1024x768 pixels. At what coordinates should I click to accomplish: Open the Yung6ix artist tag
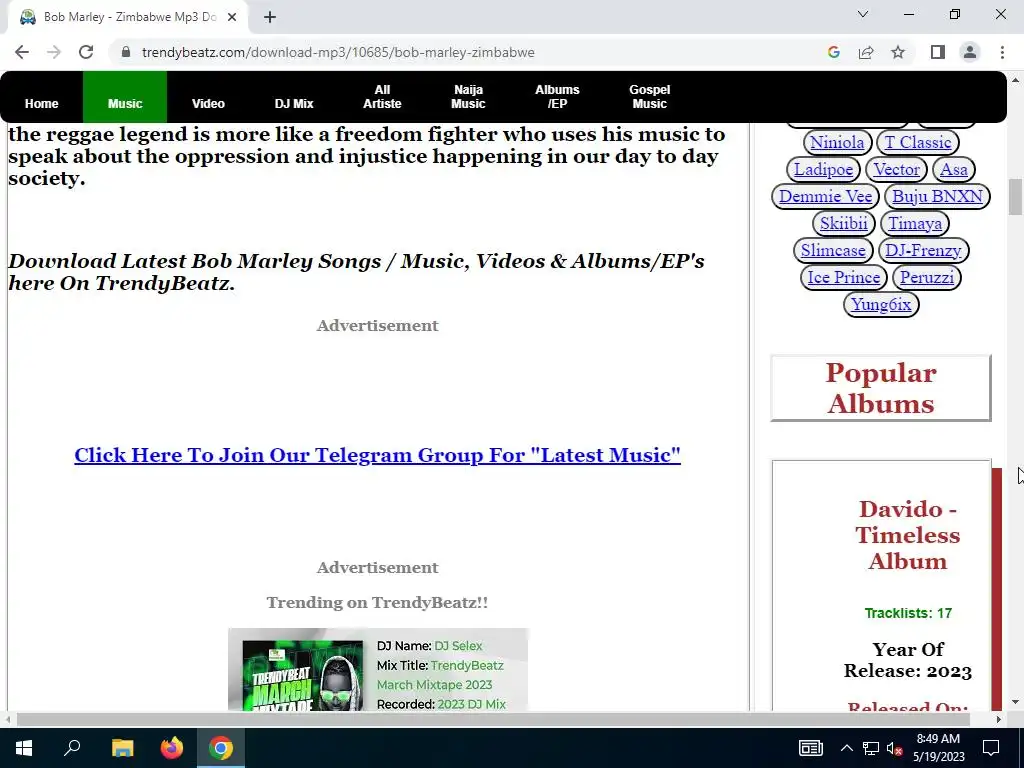click(881, 304)
